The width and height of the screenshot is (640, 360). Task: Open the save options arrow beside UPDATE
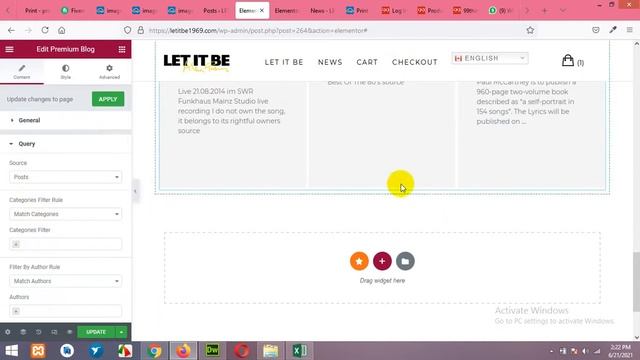[121, 332]
